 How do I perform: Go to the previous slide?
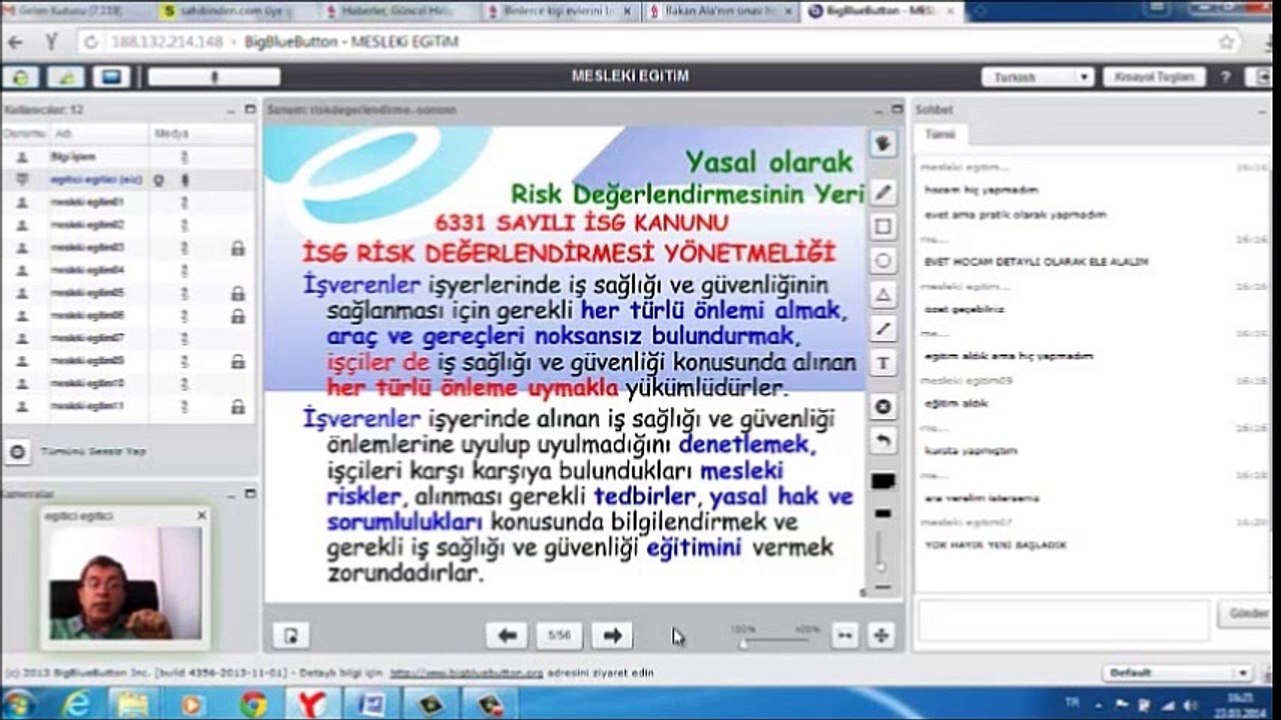coord(507,635)
